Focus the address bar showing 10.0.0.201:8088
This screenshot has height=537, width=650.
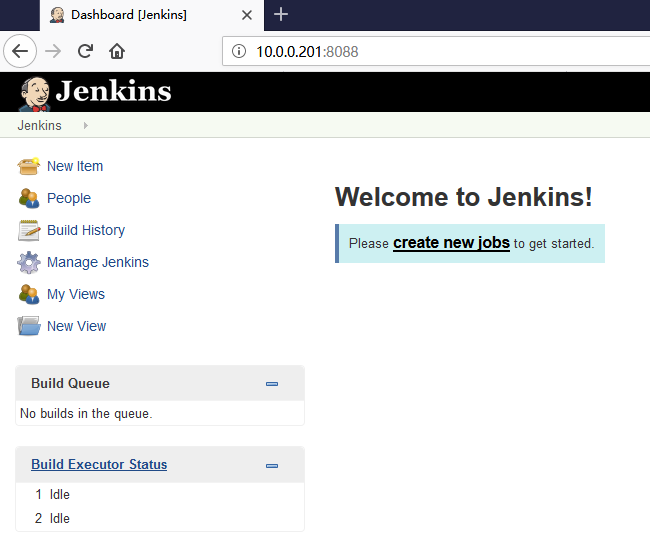pyautogui.click(x=436, y=51)
